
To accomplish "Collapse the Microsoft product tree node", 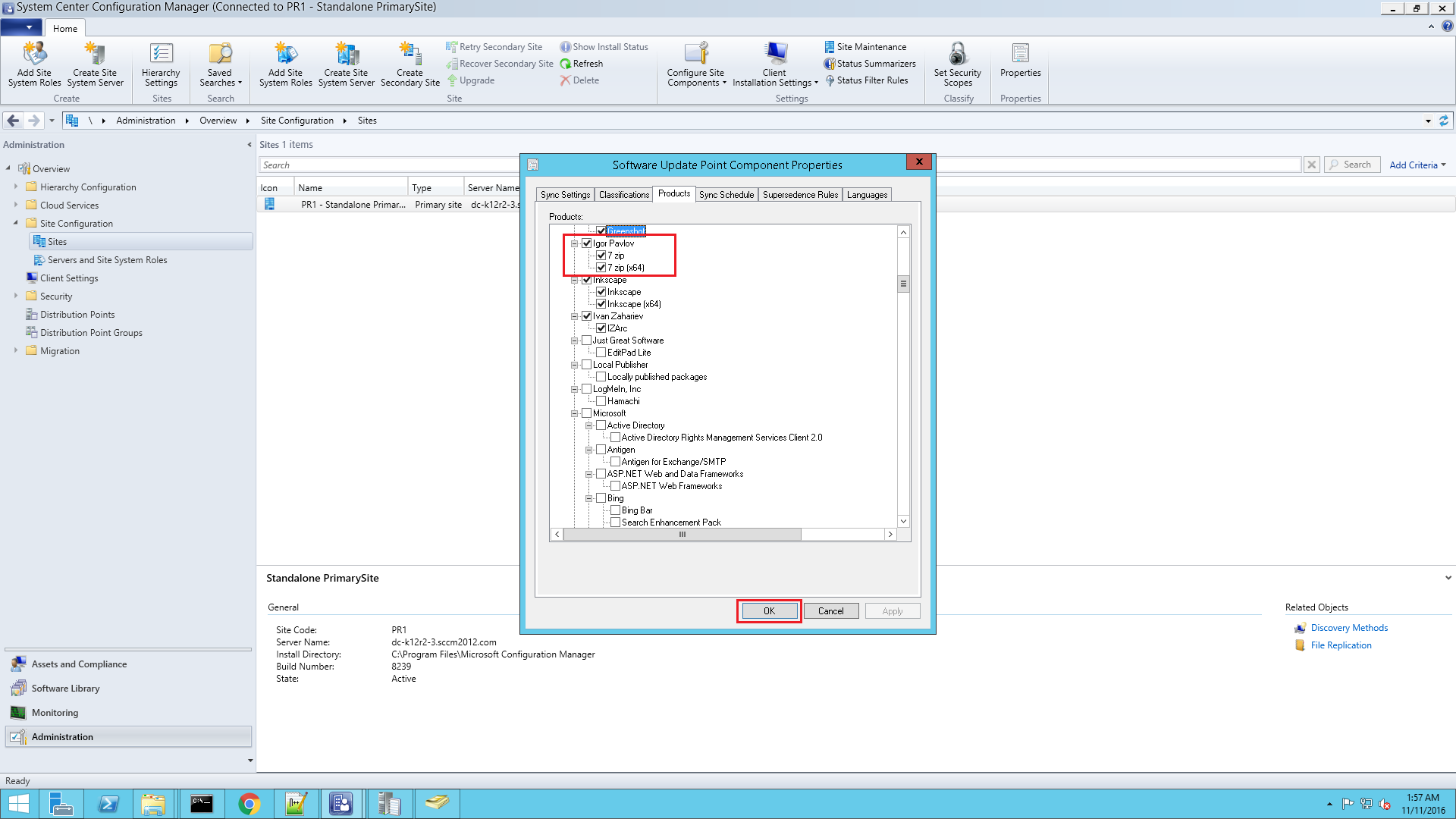I will (574, 413).
